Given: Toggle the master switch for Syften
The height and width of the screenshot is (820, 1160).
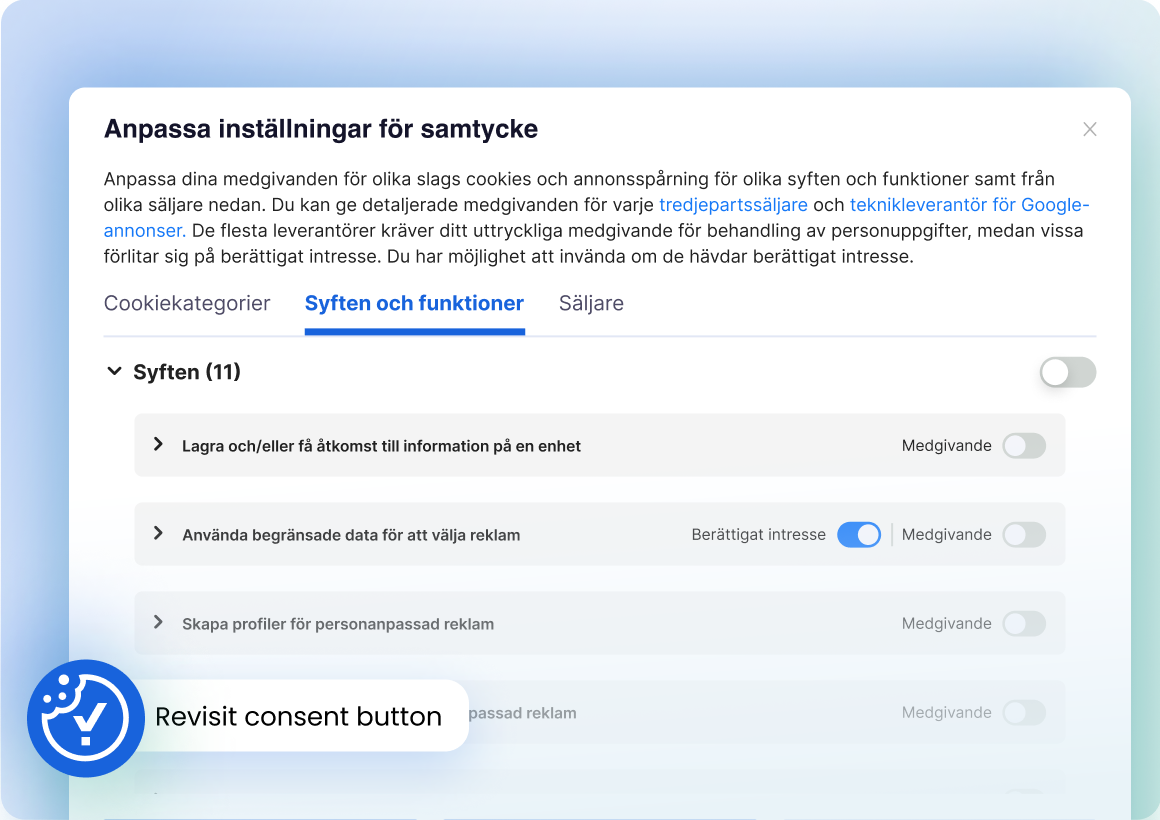Looking at the screenshot, I should click(1067, 373).
